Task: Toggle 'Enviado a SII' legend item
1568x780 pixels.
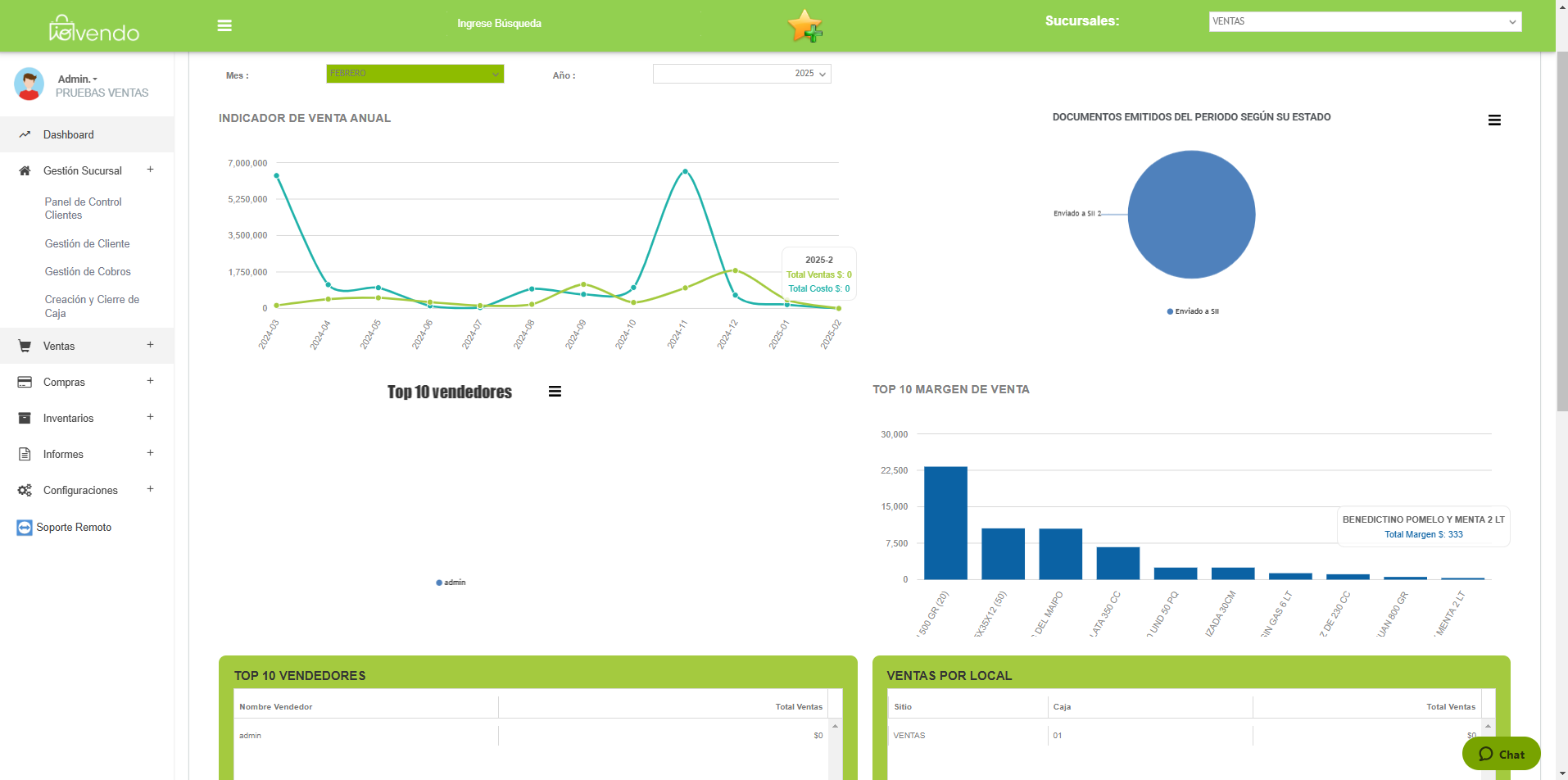Action: [1193, 311]
